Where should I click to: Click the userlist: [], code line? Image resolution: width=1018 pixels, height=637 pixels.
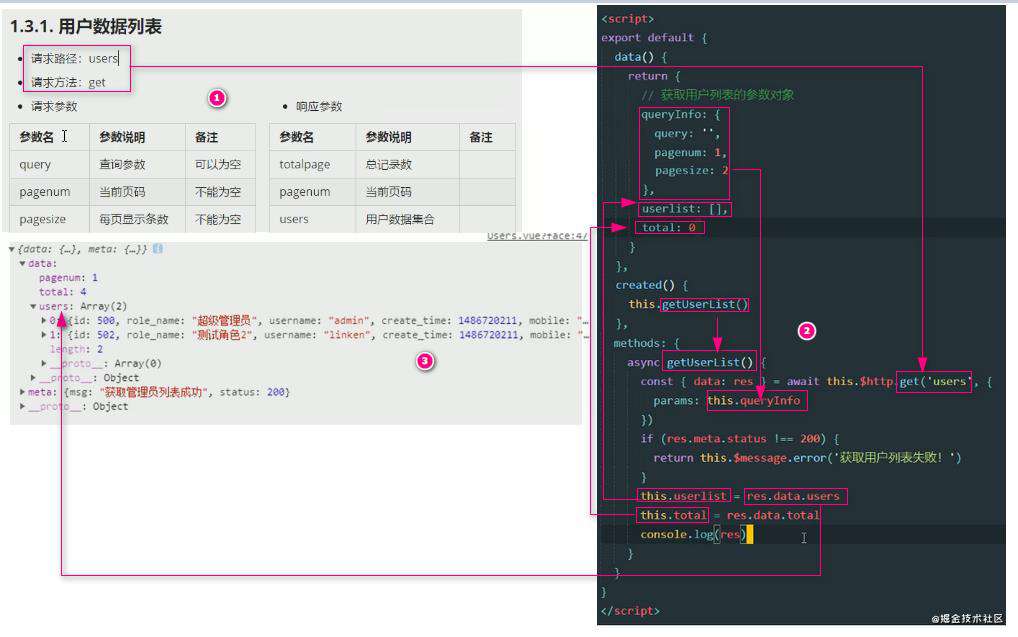tap(685, 209)
